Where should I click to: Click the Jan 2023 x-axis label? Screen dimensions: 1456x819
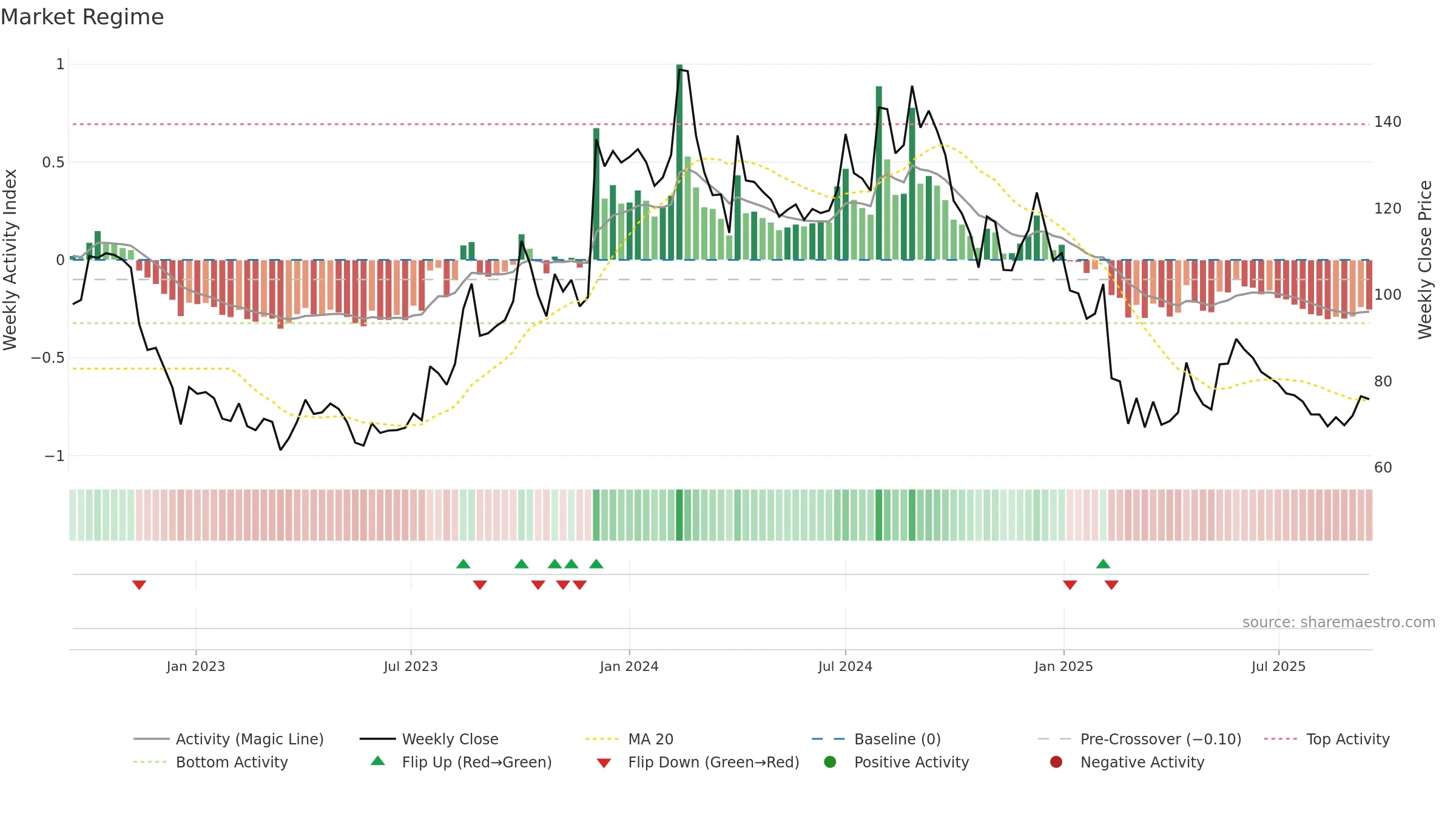click(196, 666)
